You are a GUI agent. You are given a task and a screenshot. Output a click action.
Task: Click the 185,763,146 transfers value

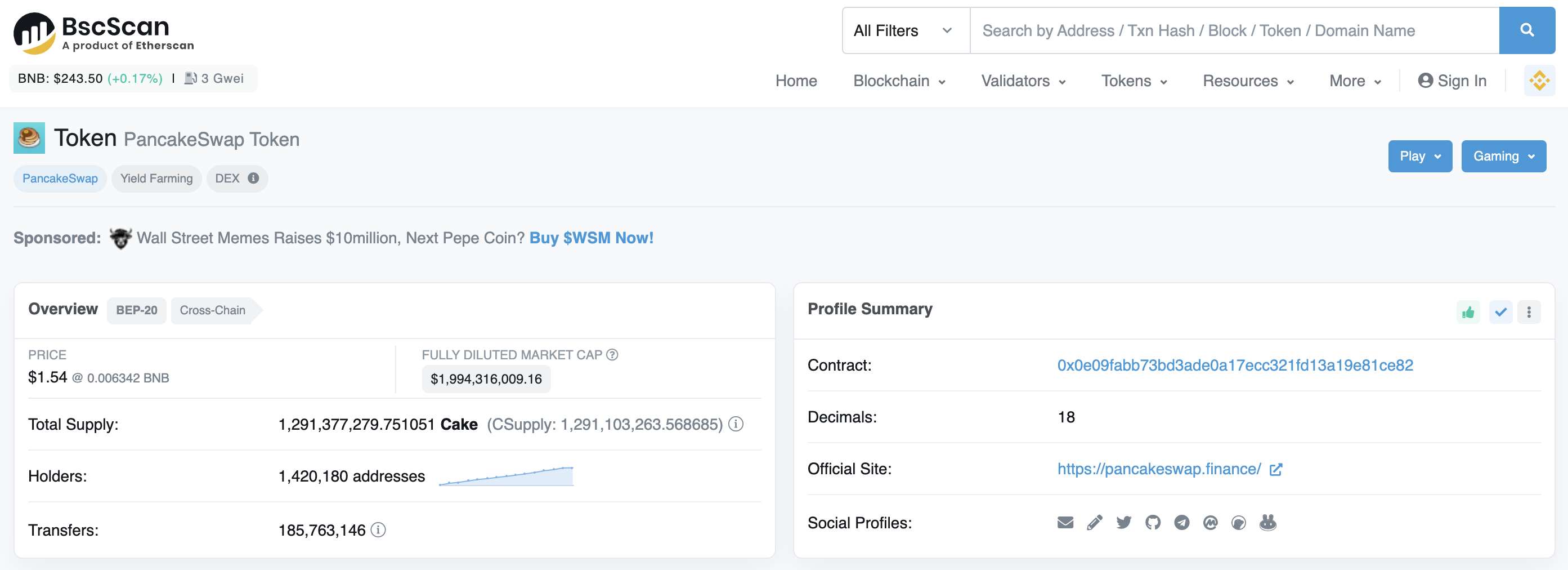pyautogui.click(x=322, y=531)
